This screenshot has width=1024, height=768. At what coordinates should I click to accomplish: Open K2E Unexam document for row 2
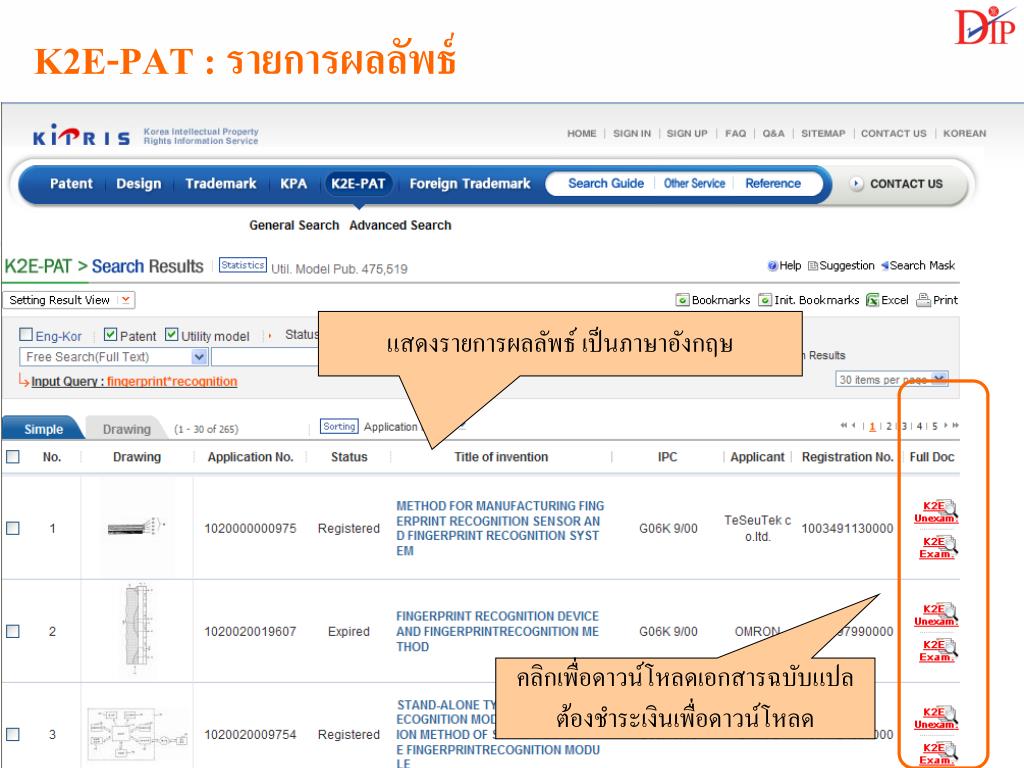click(936, 615)
